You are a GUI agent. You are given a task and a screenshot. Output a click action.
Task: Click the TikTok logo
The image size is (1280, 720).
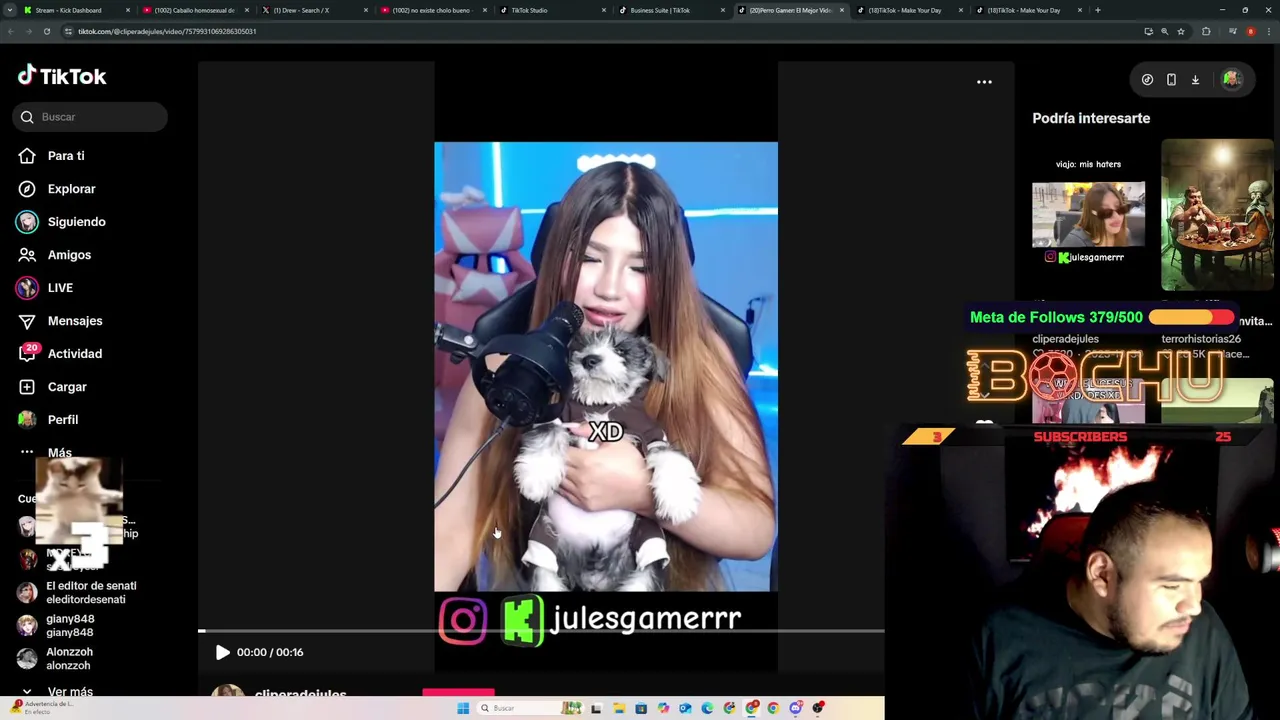(x=62, y=76)
